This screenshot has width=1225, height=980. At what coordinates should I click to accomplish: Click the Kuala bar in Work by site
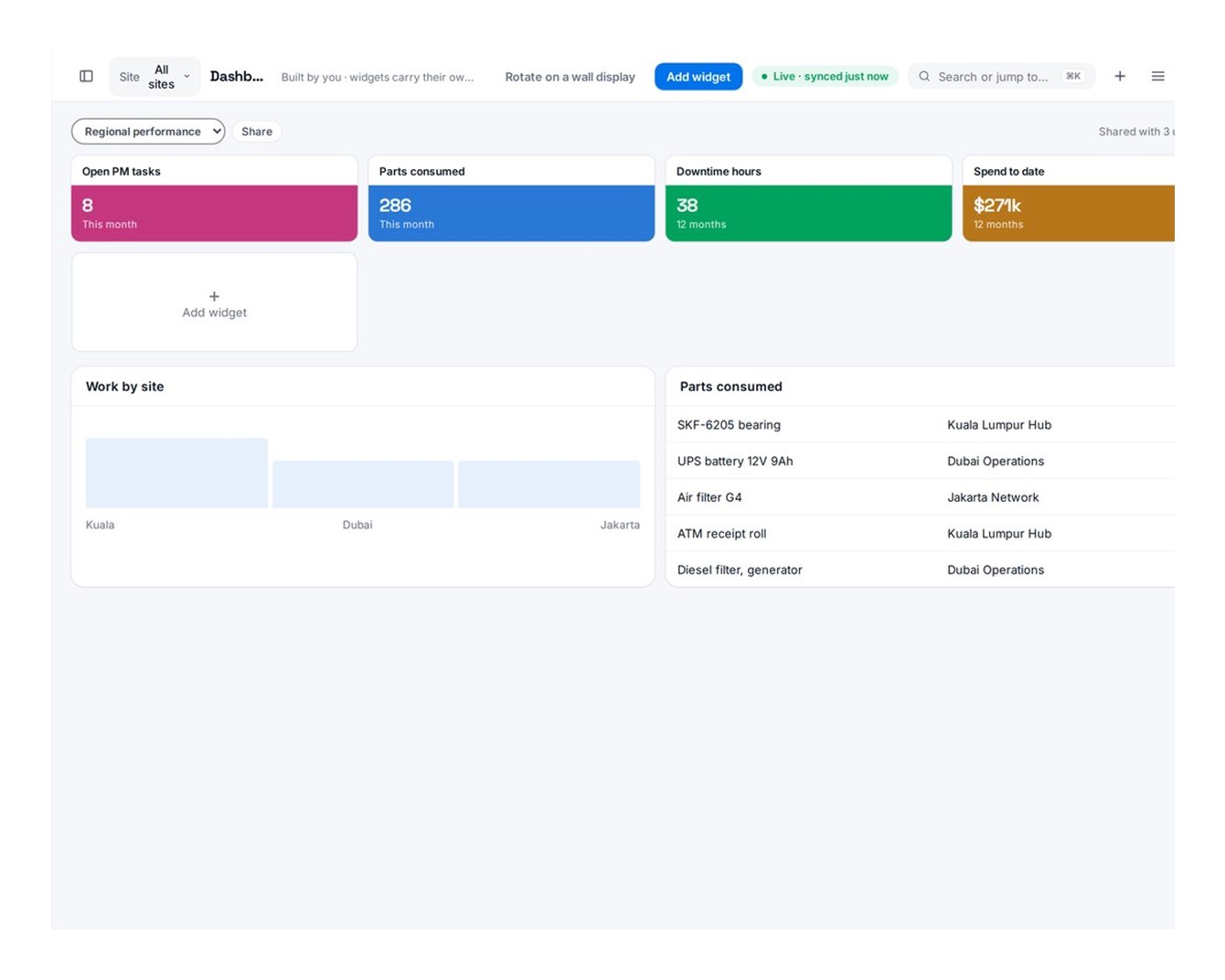tap(176, 473)
